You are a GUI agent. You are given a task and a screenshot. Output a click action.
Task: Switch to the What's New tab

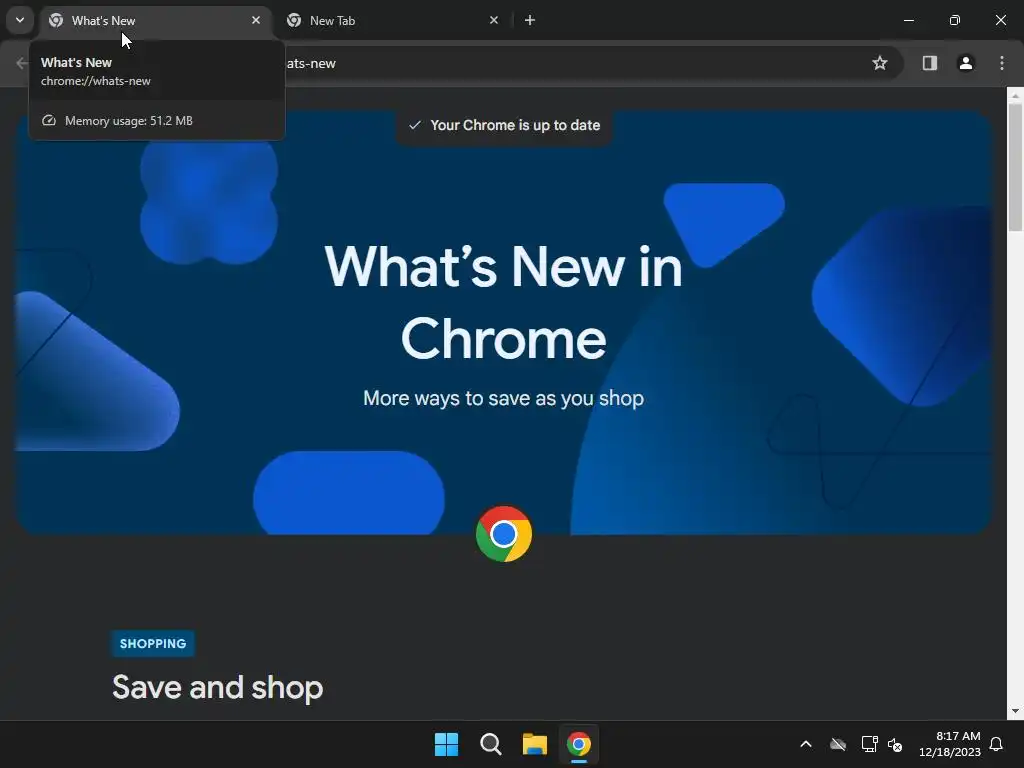(155, 21)
